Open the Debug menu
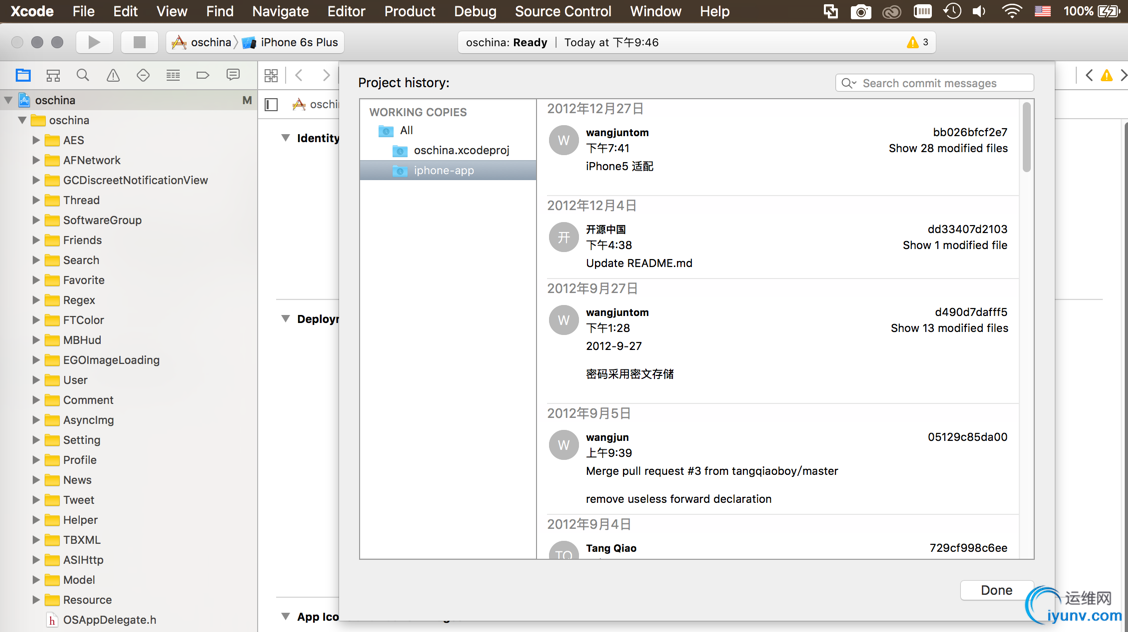The image size is (1128, 632). tap(475, 12)
